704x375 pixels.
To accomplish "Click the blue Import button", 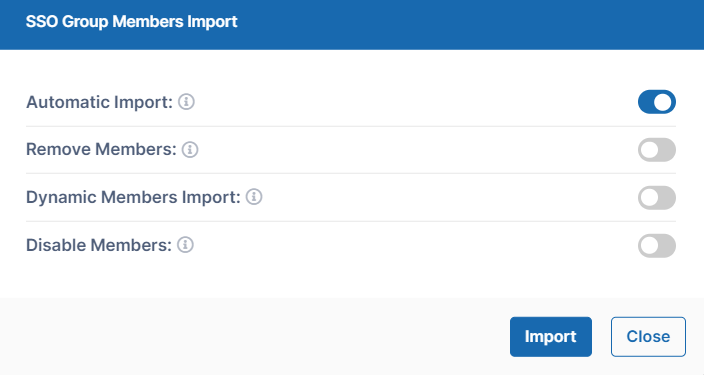I will click(551, 337).
